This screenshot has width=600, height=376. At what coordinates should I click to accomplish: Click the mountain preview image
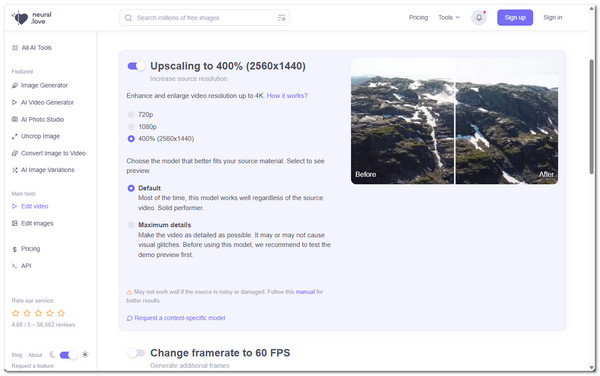(455, 121)
